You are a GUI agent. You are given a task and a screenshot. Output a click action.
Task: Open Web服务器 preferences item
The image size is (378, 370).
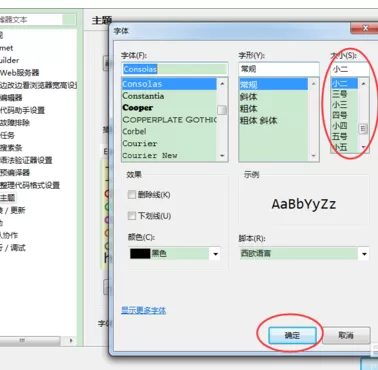[x=19, y=73]
